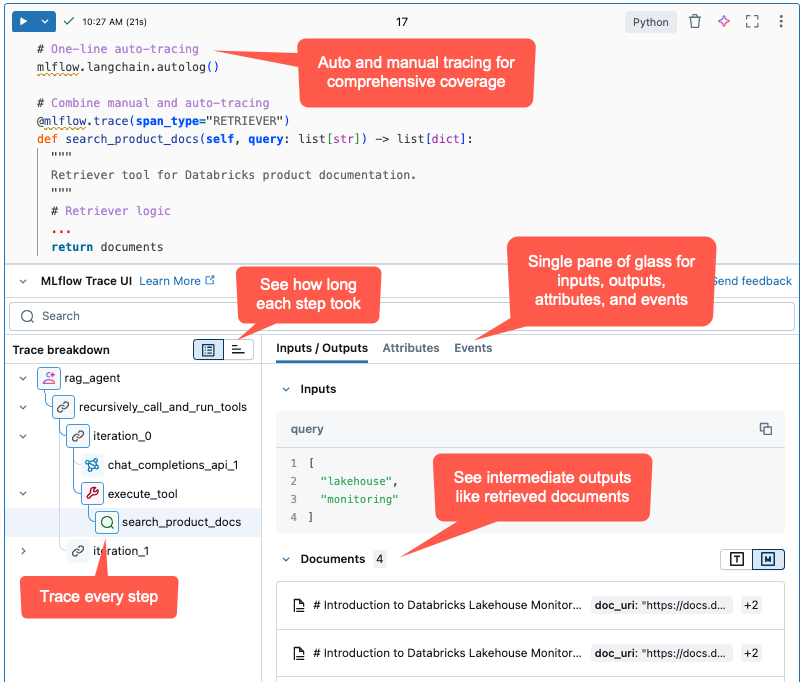Delete the cell with trash icon
The image size is (806, 682).
pos(695,22)
